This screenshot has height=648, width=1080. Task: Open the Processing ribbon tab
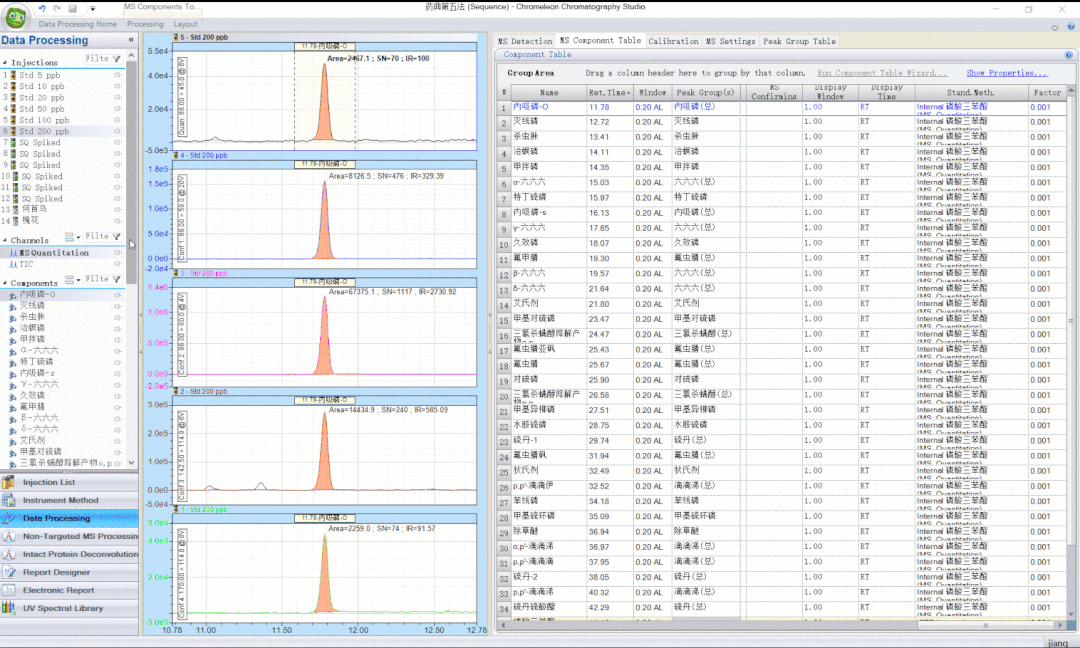145,24
